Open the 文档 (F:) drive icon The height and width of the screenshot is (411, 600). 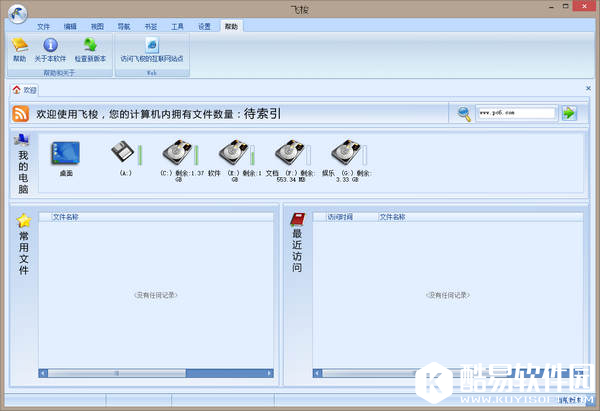(x=290, y=153)
